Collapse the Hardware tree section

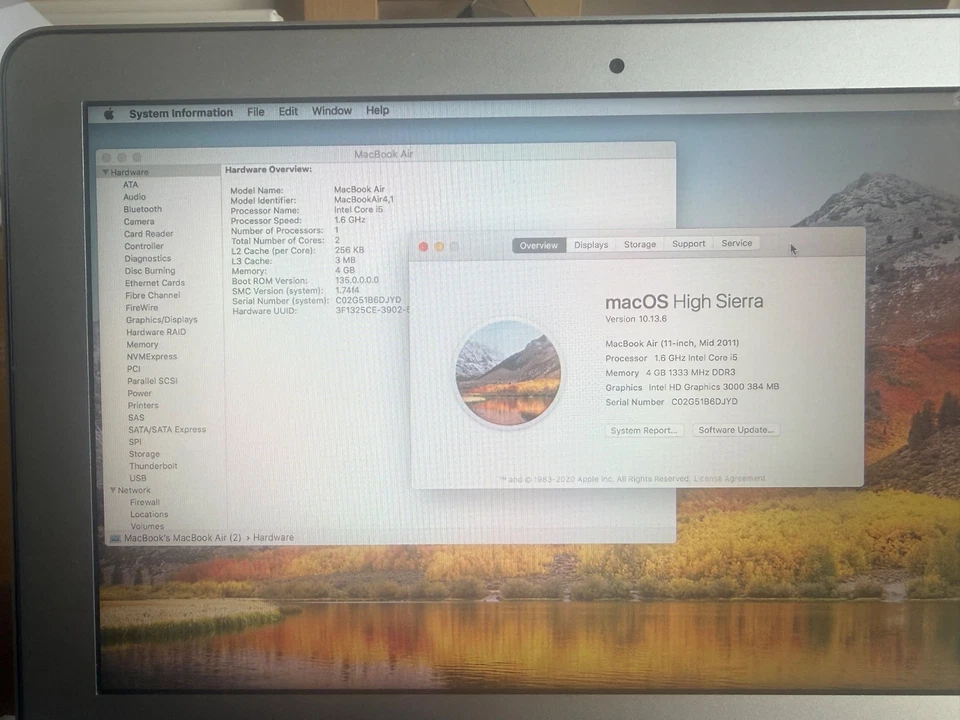[x=106, y=172]
